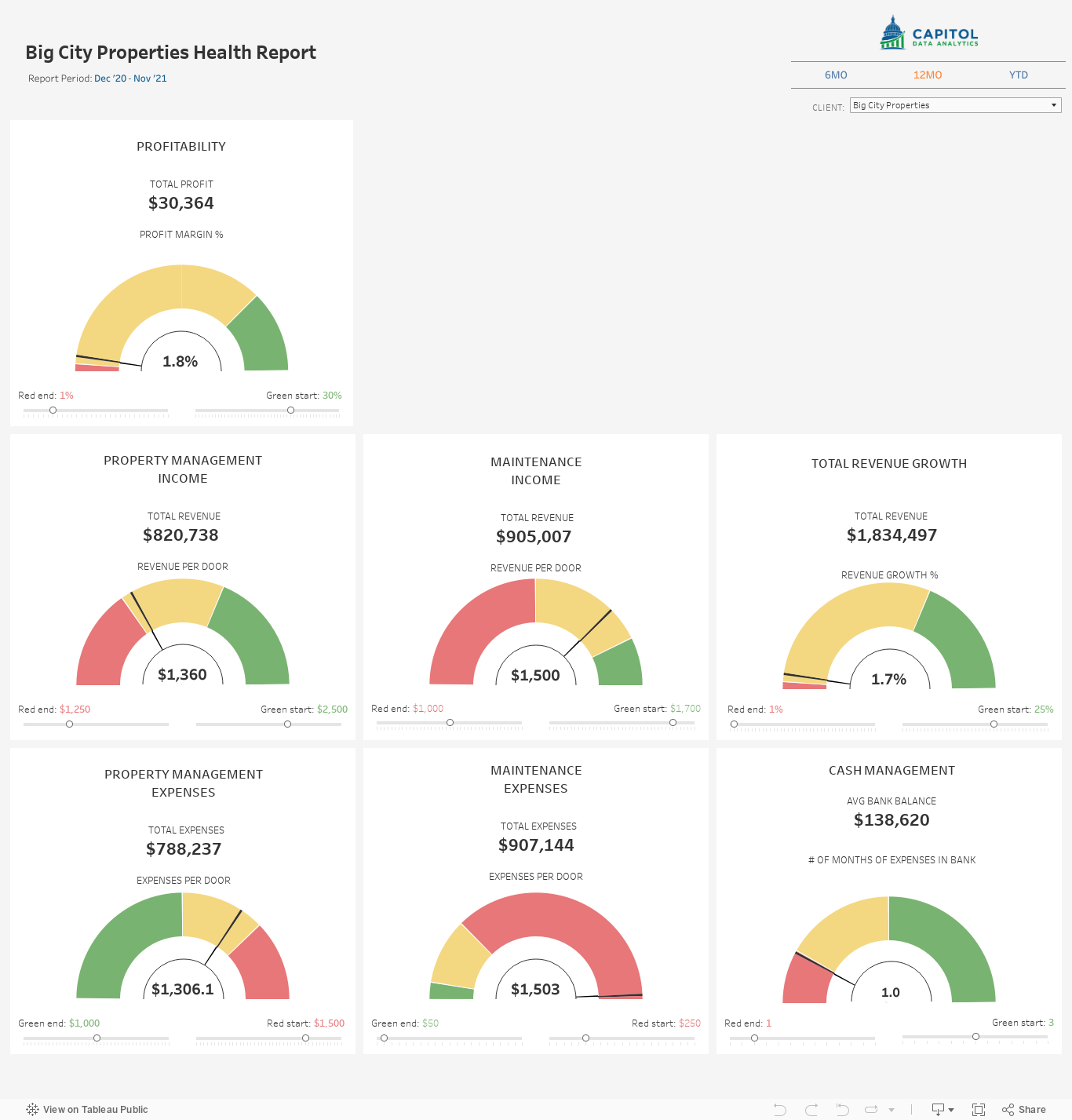
Task: Adjust Profitability Green start 30% slider
Action: (x=290, y=410)
